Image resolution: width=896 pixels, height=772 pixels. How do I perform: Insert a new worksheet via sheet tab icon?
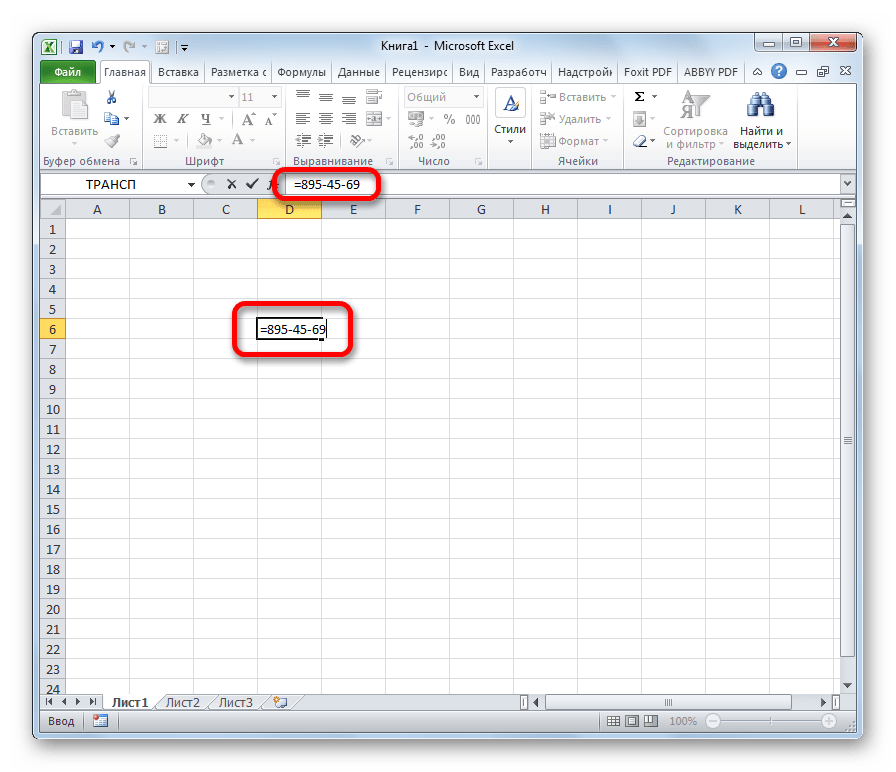click(280, 703)
